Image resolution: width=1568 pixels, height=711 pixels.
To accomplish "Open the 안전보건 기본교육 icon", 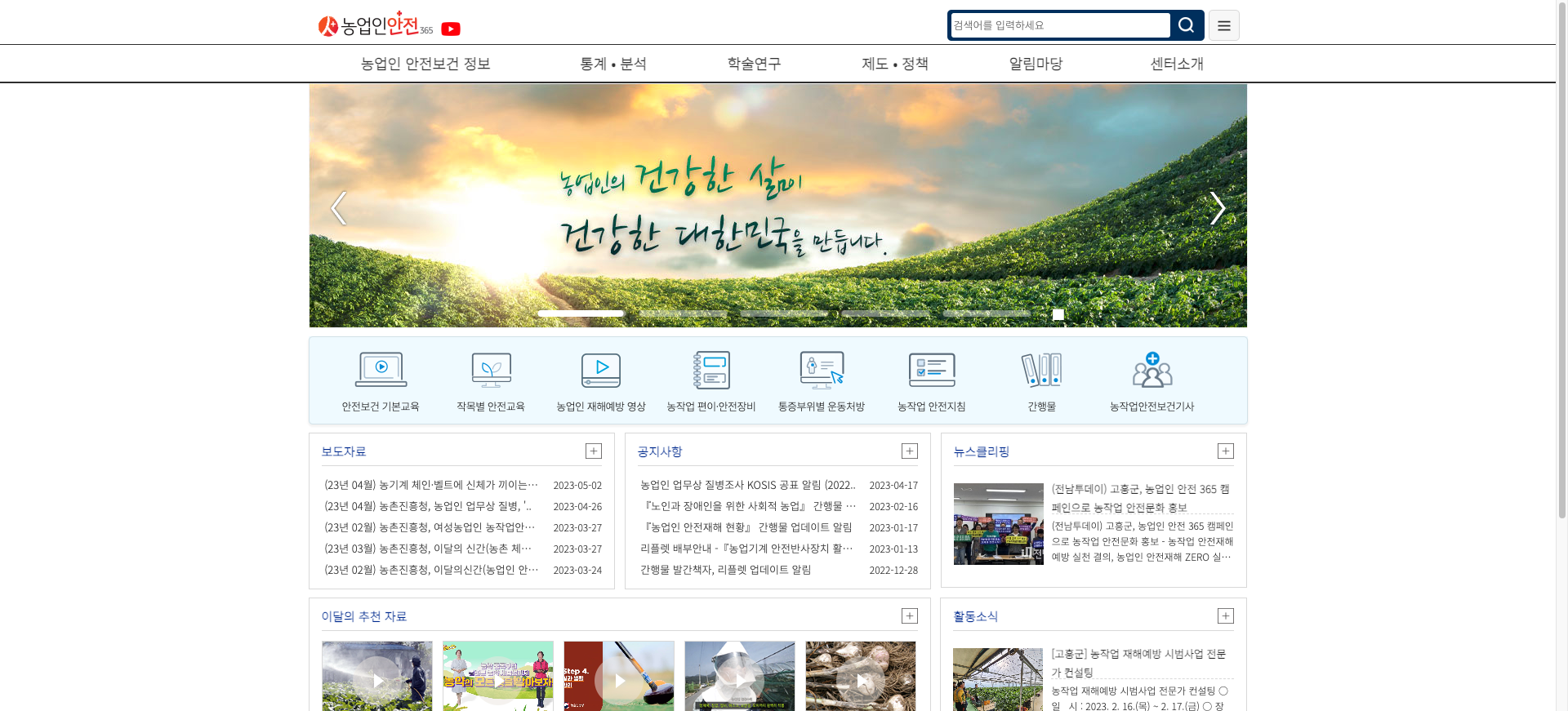I will click(381, 371).
